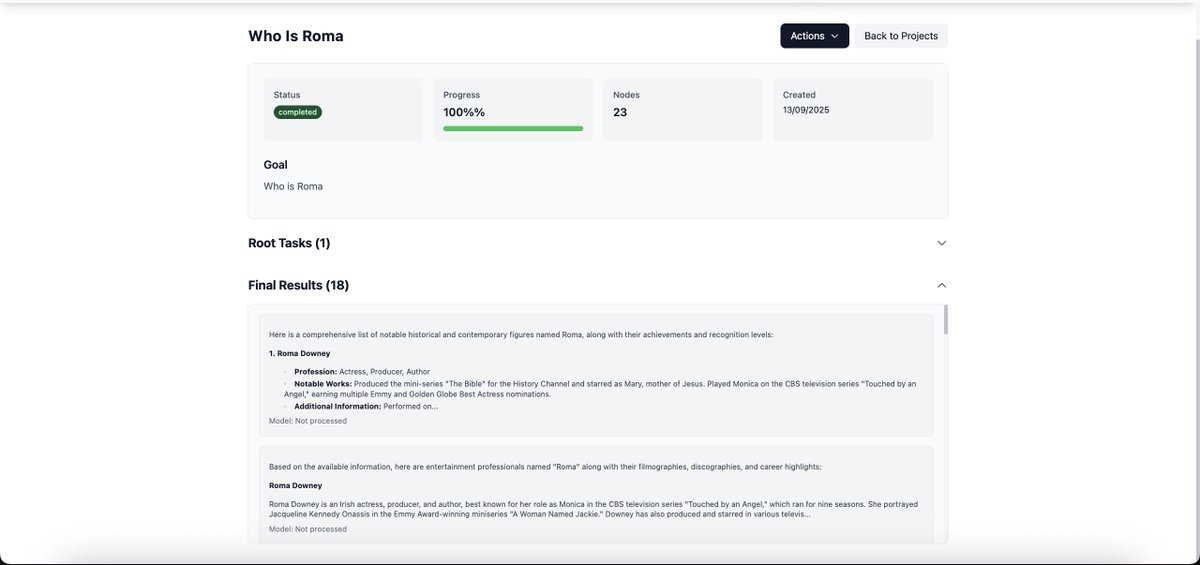Click the Progress label
This screenshot has width=1200, height=565.
pyautogui.click(x=462, y=95)
